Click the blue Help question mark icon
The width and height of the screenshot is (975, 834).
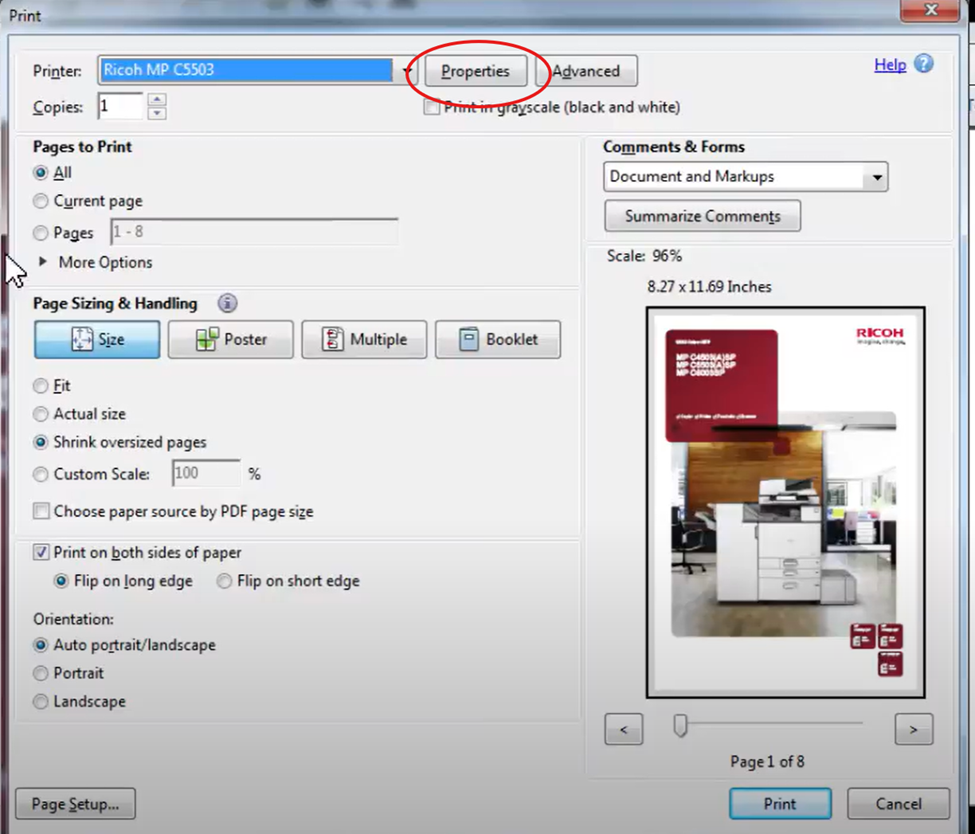[x=923, y=64]
